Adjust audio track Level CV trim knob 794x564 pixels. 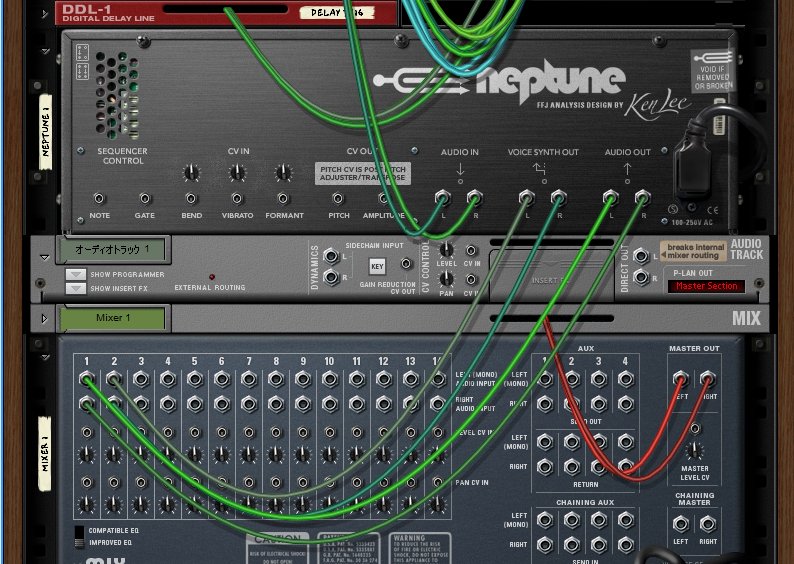(446, 250)
